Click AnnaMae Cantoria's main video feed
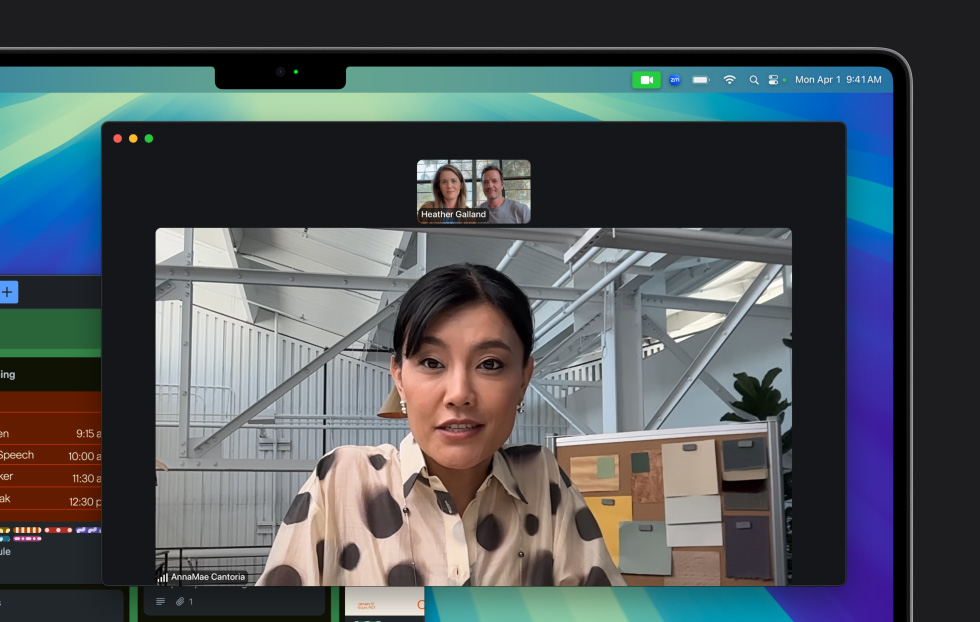 [473, 405]
